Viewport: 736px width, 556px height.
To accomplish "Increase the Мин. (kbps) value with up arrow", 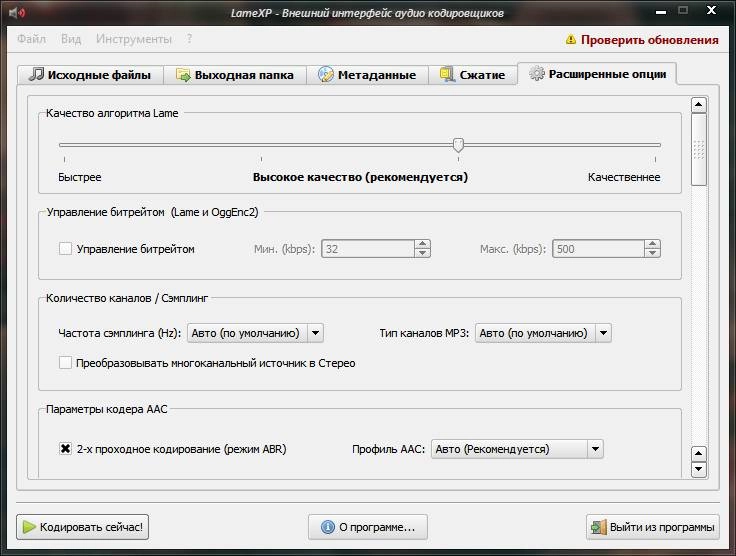I will click(x=422, y=244).
